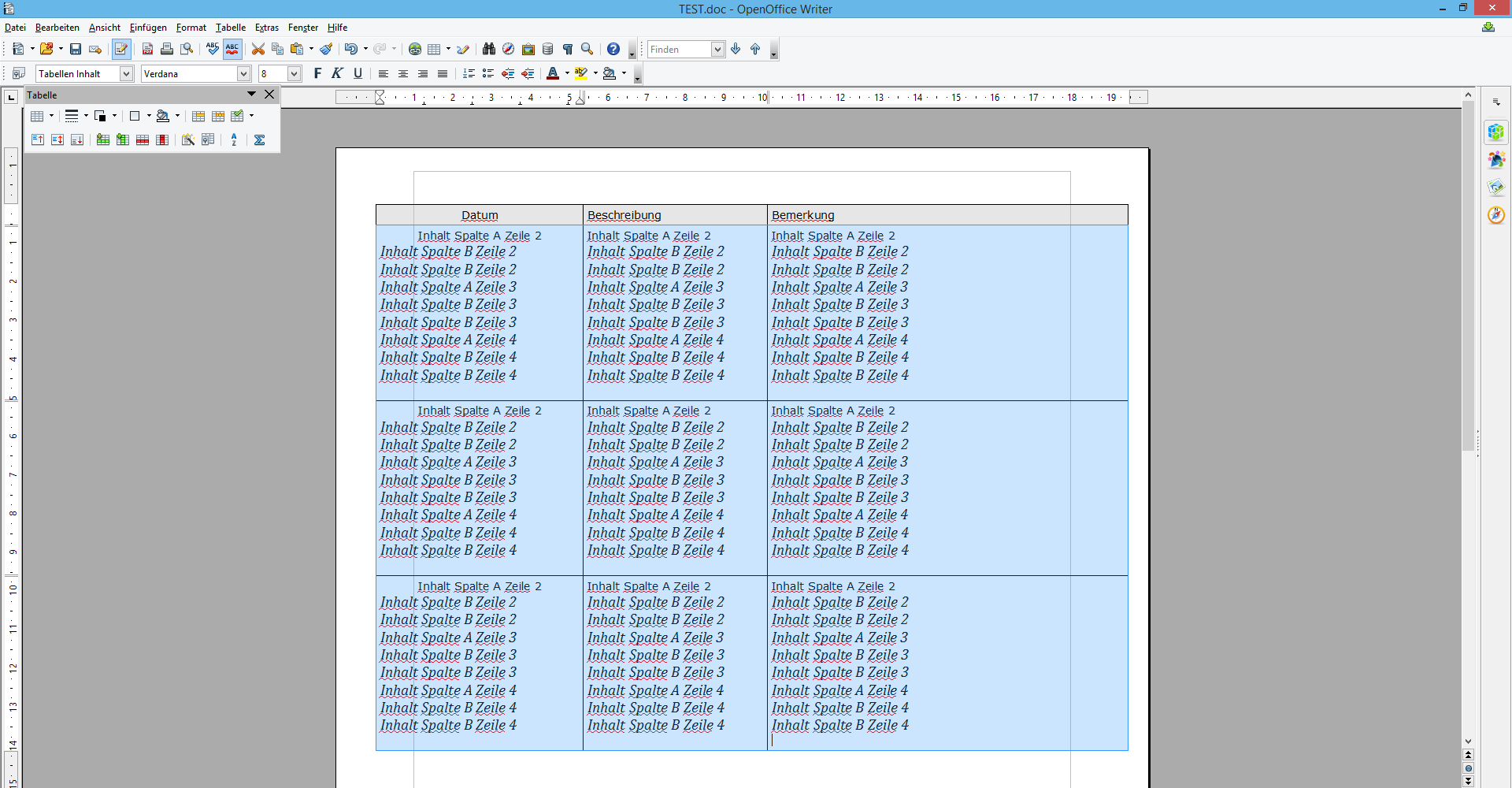Toggle automatic spell checking
Image resolution: width=1512 pixels, height=788 pixels.
(x=232, y=49)
